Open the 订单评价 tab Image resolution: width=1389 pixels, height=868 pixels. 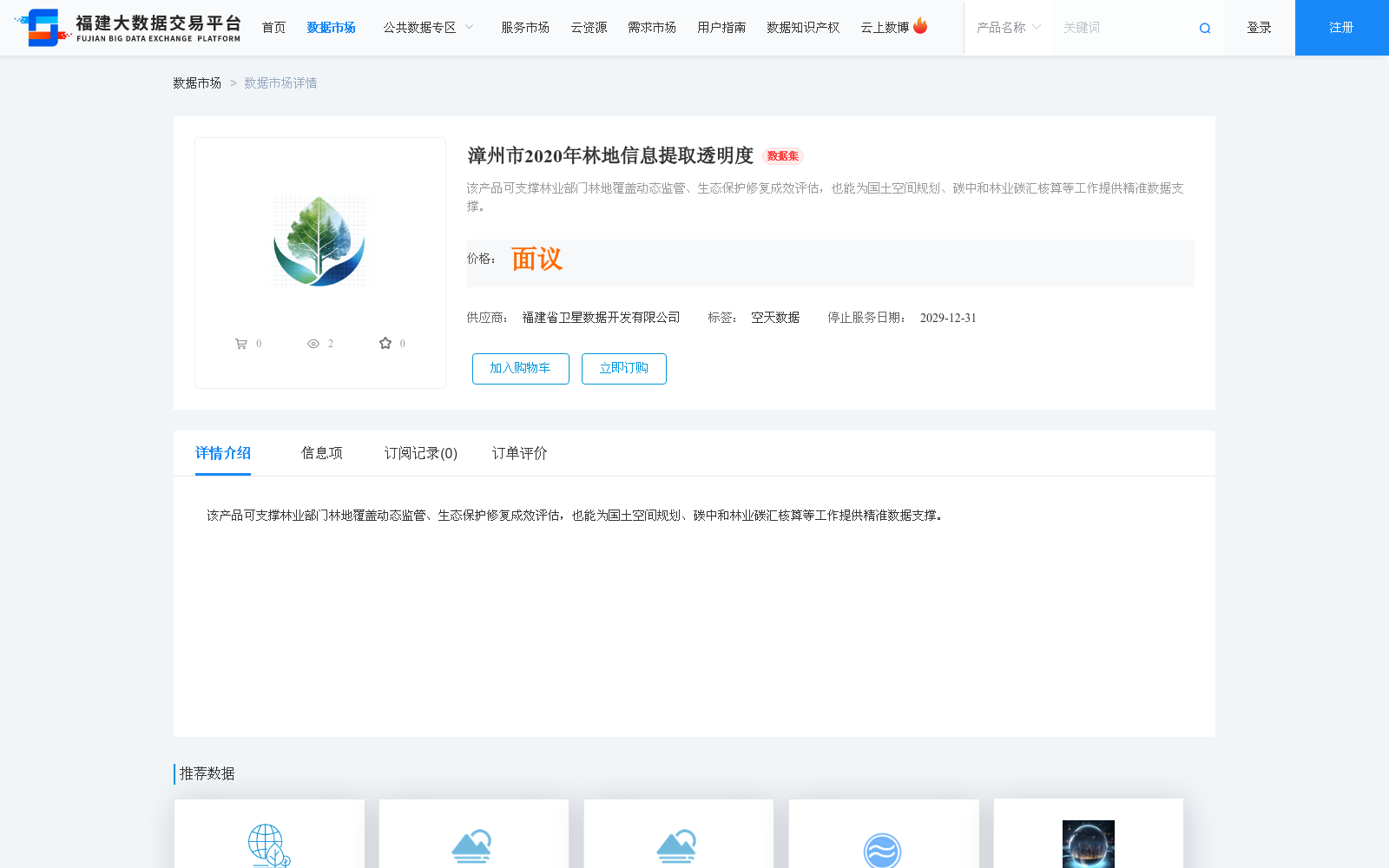[520, 453]
